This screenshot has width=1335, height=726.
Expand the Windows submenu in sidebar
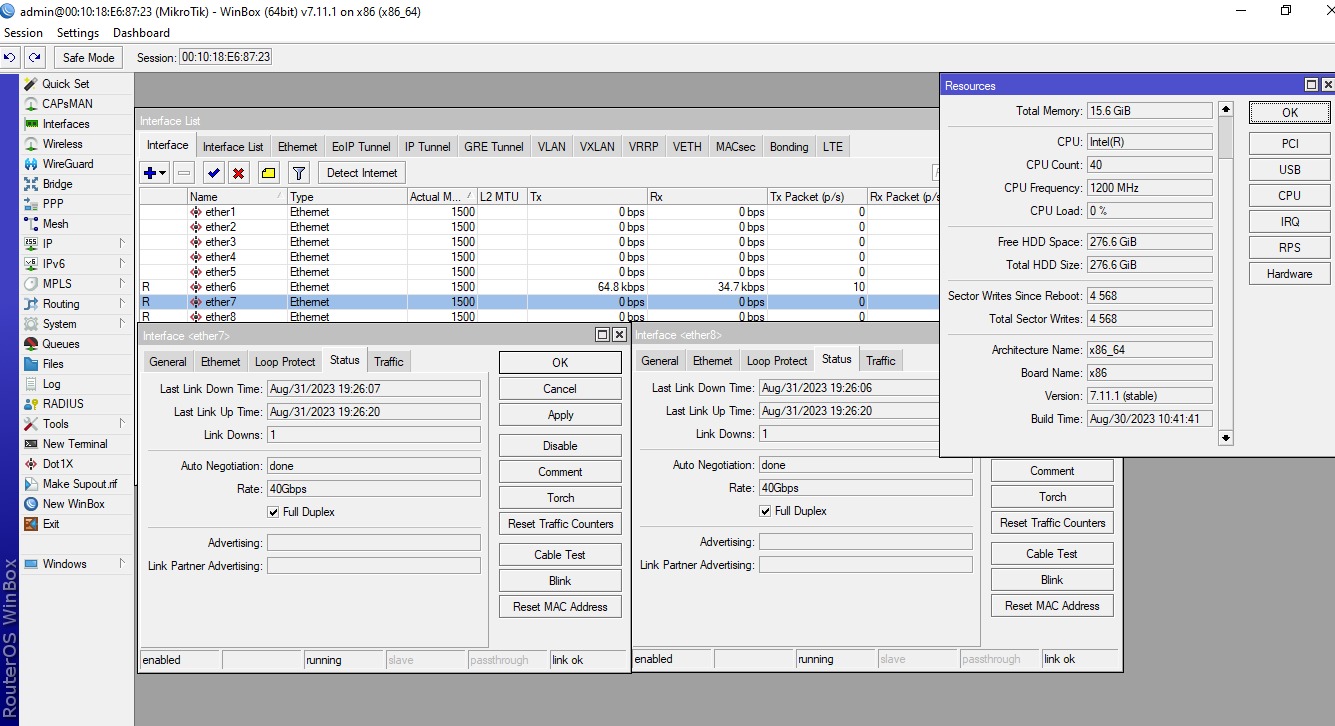pos(122,564)
